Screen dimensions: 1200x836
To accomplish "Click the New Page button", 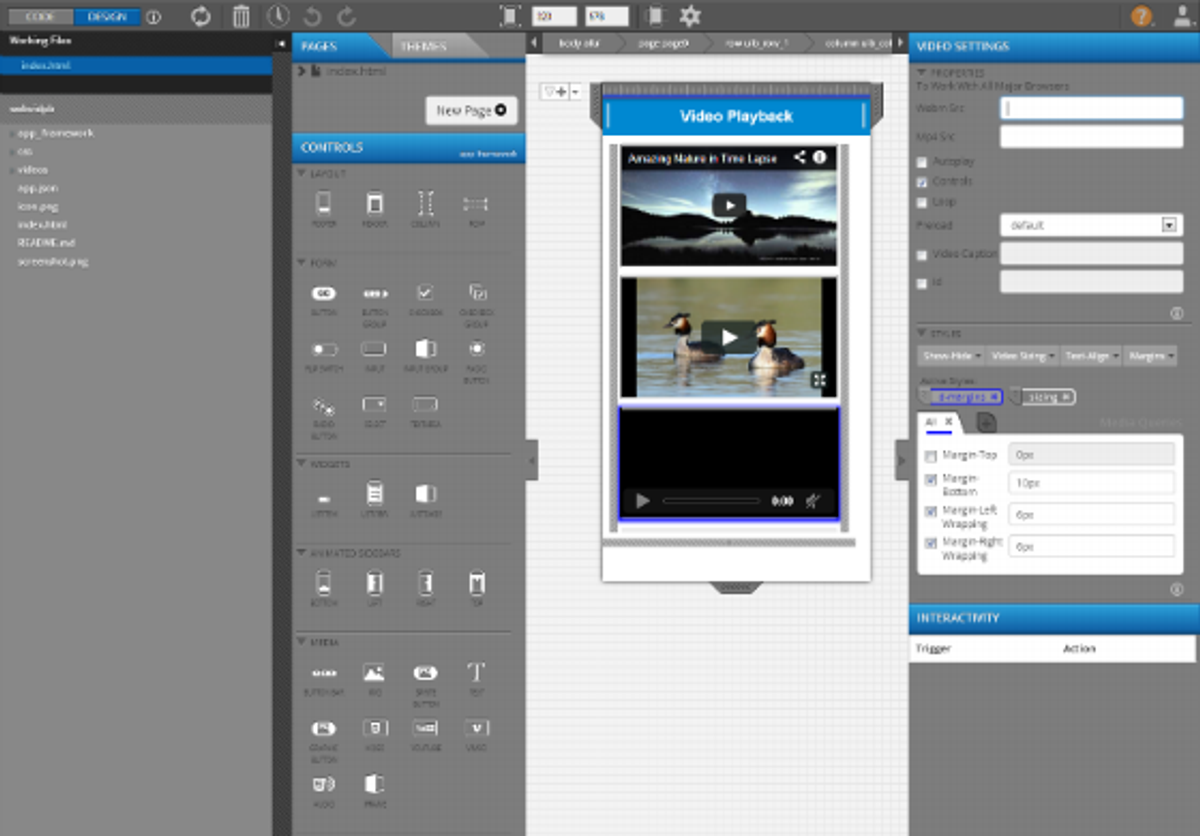I will tap(470, 111).
